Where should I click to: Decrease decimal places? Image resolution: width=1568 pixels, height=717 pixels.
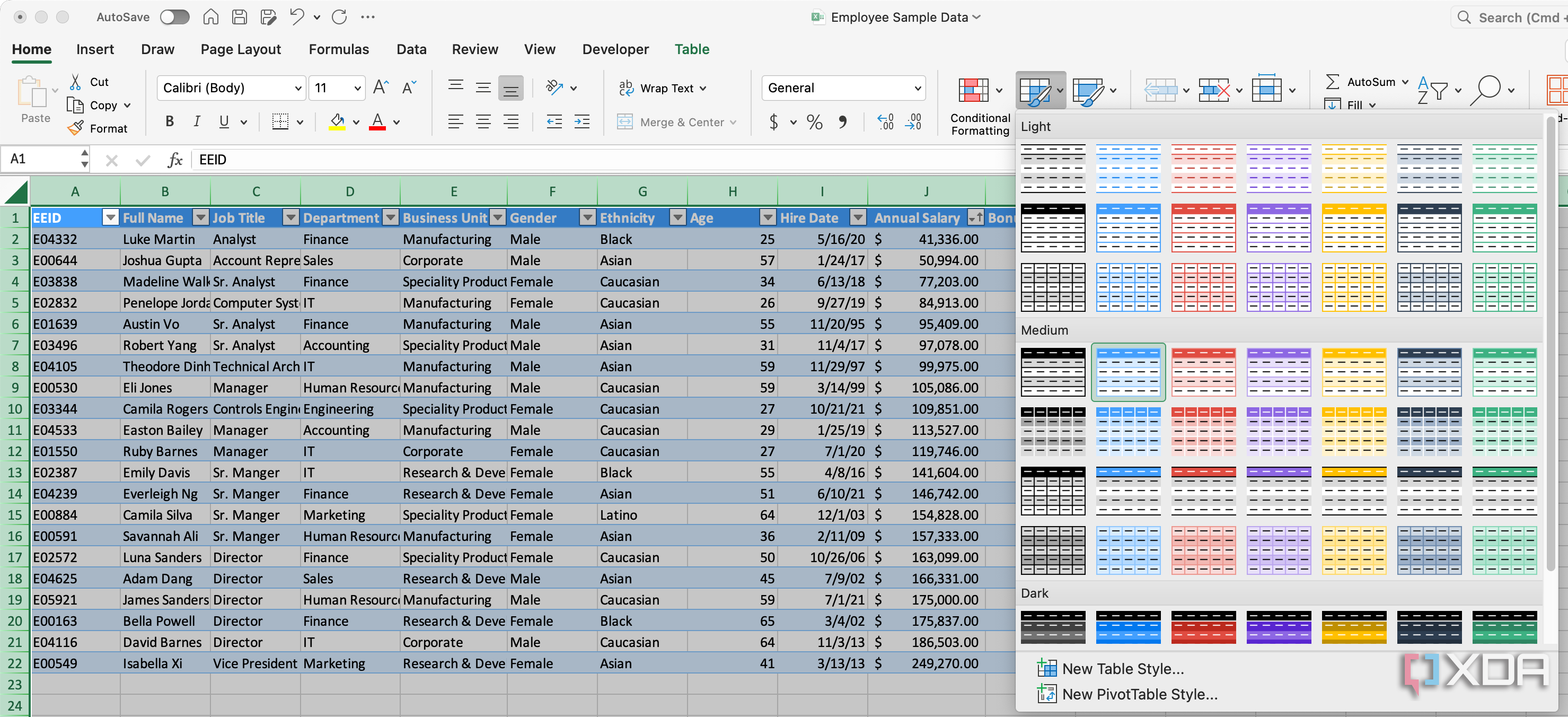914,122
